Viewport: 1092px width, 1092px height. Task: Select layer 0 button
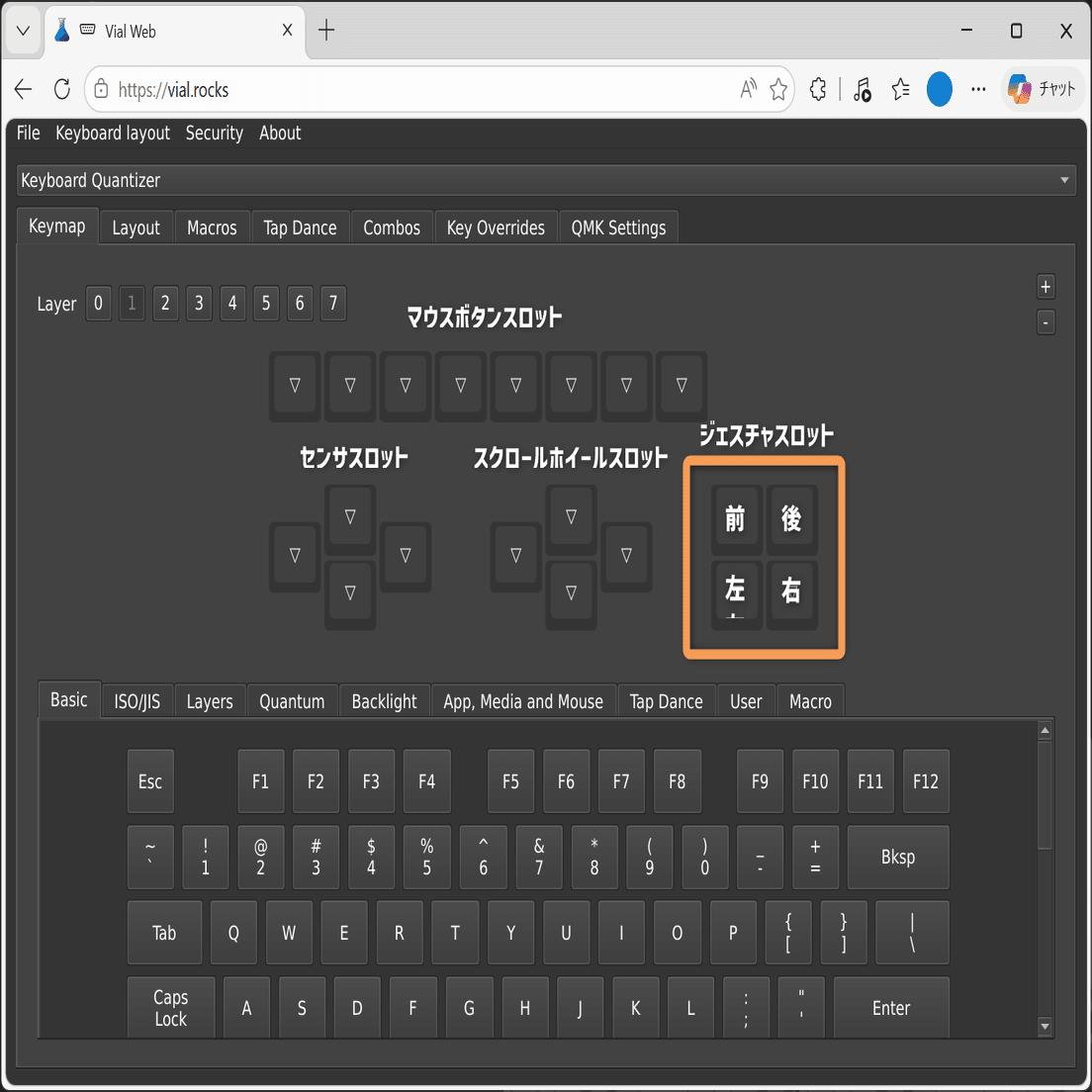pos(98,303)
